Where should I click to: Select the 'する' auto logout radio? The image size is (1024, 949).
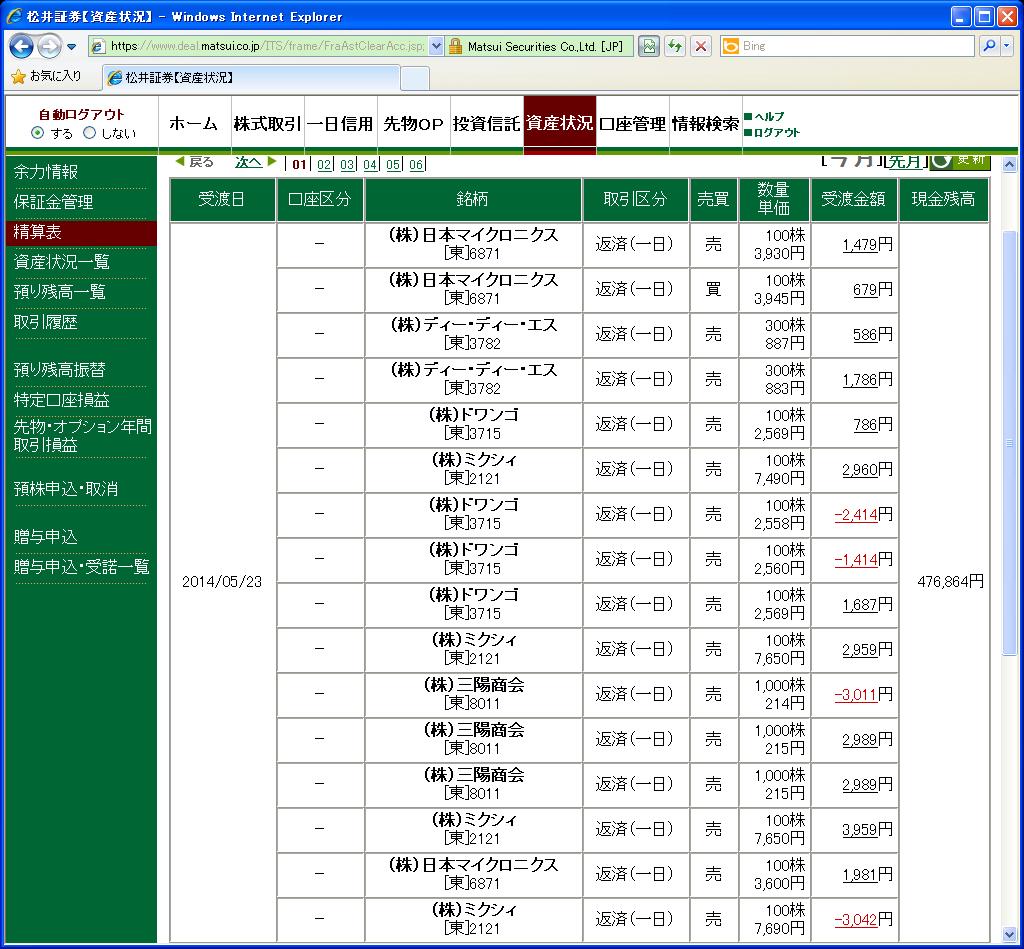click(x=38, y=133)
